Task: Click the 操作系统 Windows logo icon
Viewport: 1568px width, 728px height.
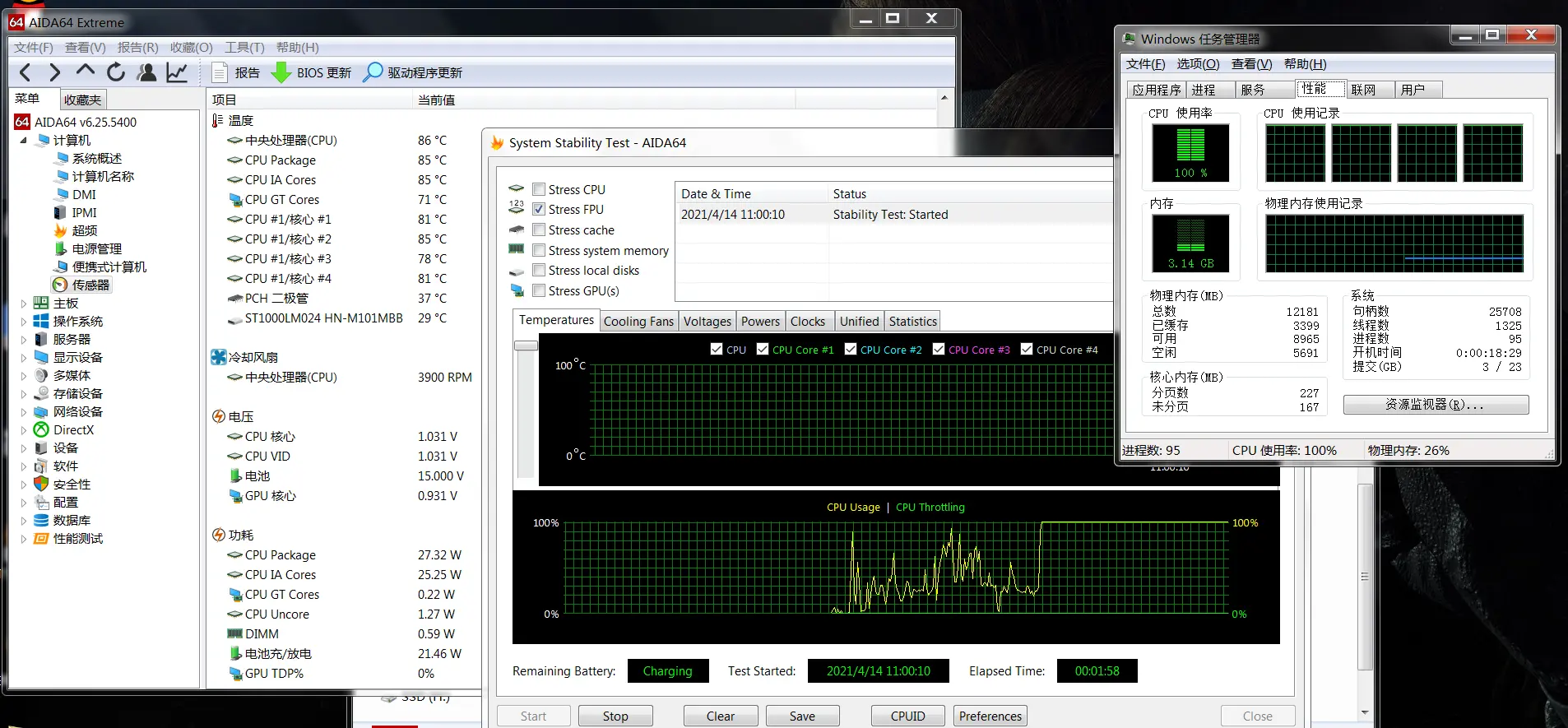Action: (41, 321)
